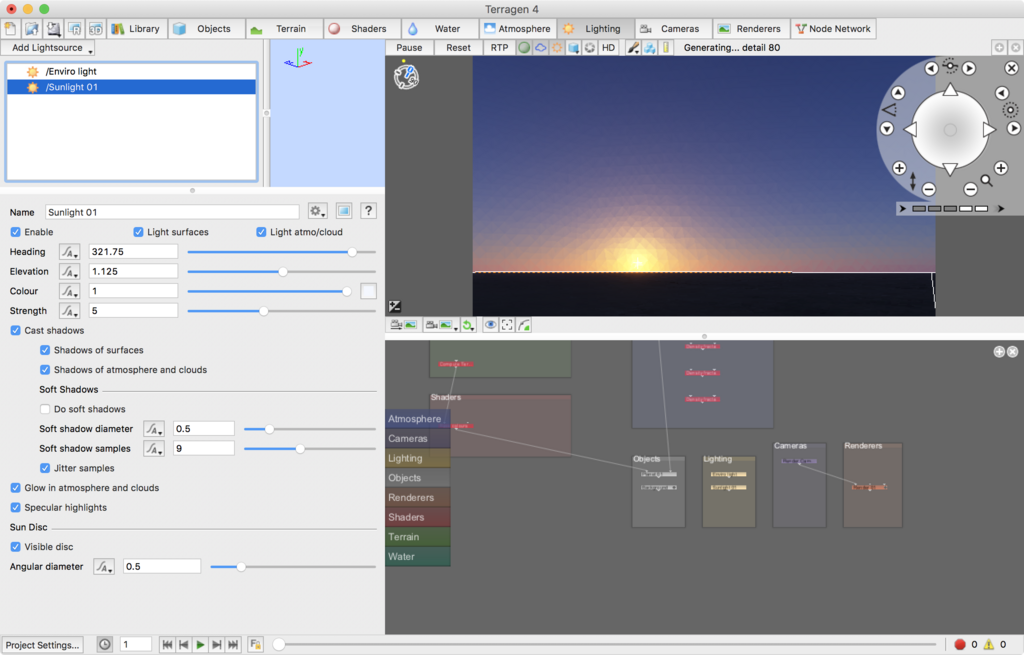Pause the 3D preview rendering
Viewport: 1024px width, 655px height.
pos(409,48)
